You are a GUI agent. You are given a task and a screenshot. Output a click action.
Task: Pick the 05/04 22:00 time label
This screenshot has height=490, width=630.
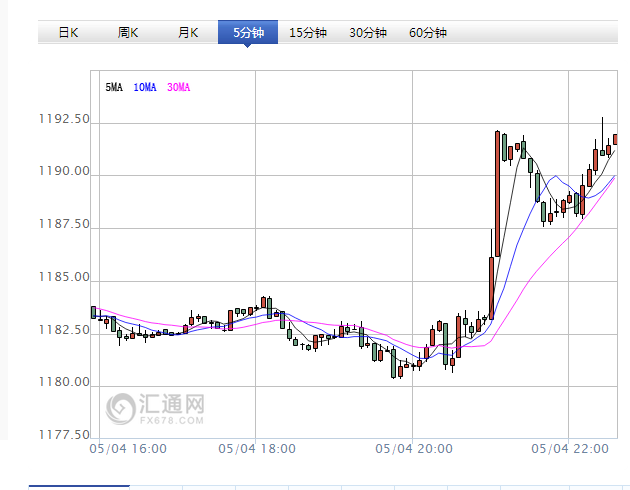570,449
